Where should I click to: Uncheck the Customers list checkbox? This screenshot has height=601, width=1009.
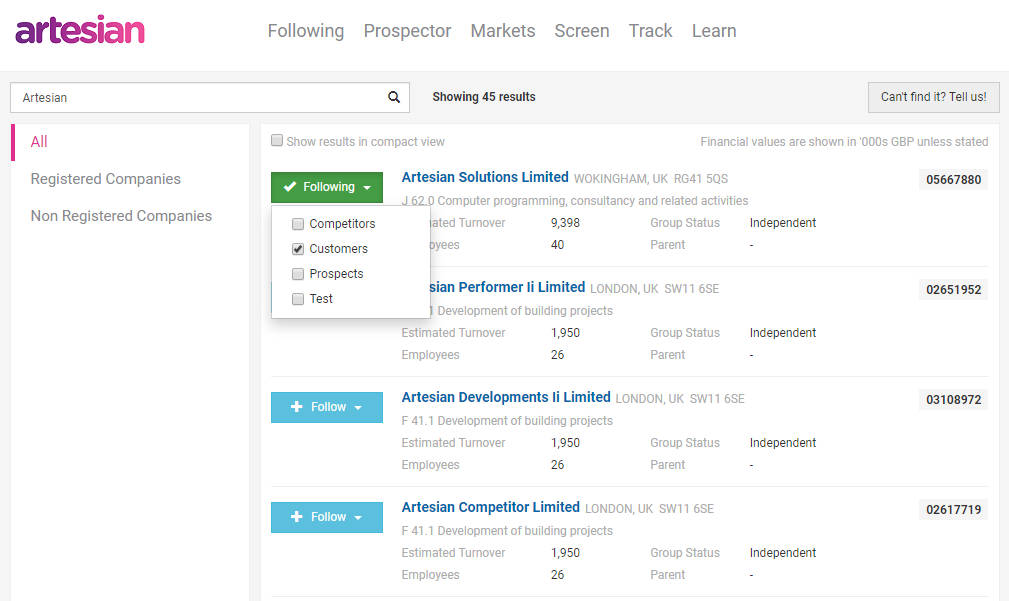298,249
